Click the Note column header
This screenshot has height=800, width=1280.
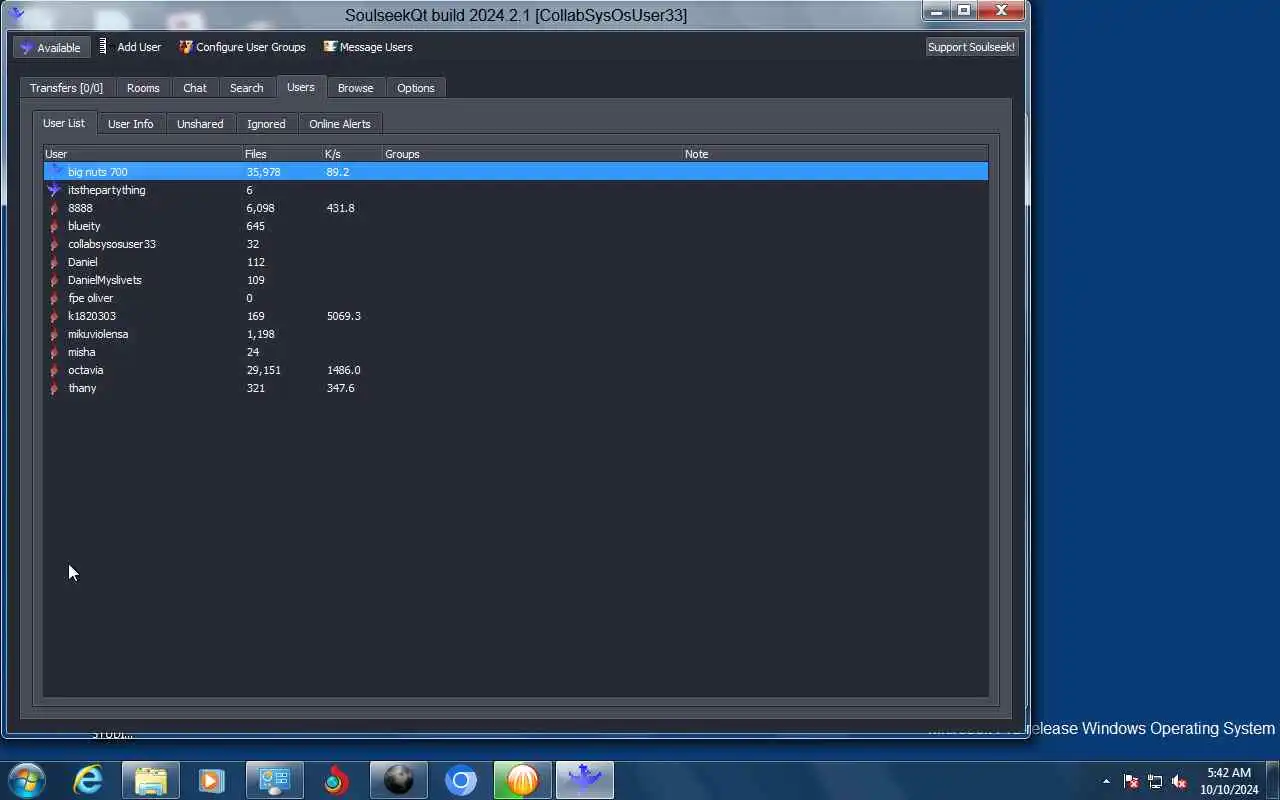[x=835, y=154]
